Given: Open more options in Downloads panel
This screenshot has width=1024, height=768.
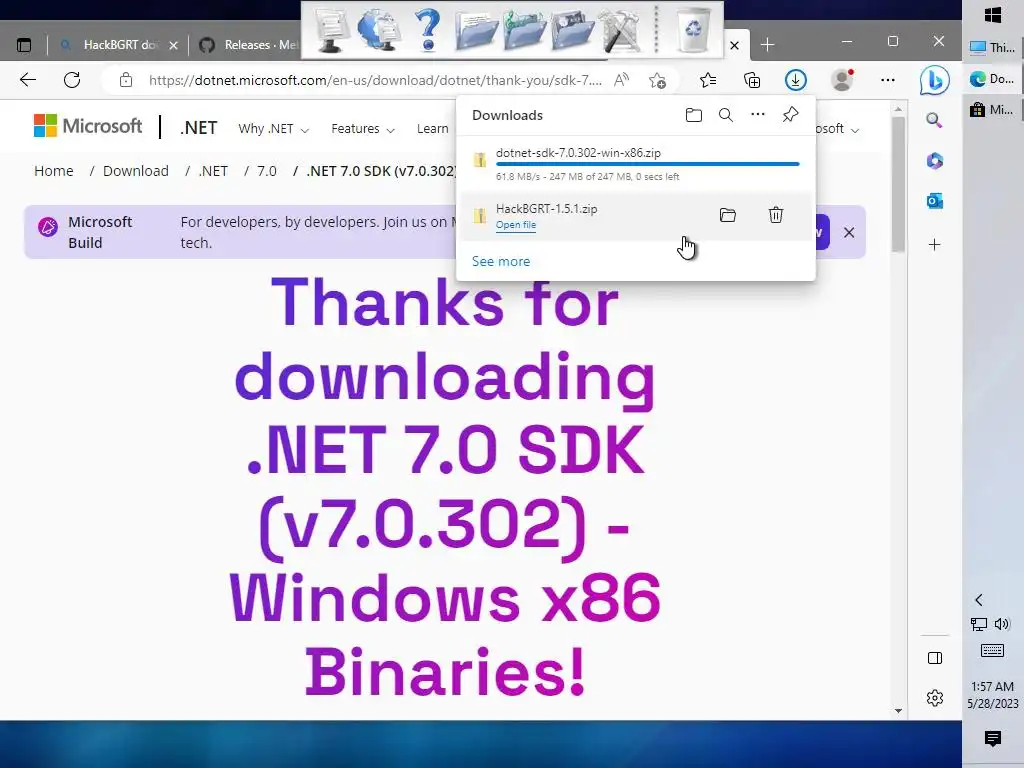Looking at the screenshot, I should pos(758,114).
